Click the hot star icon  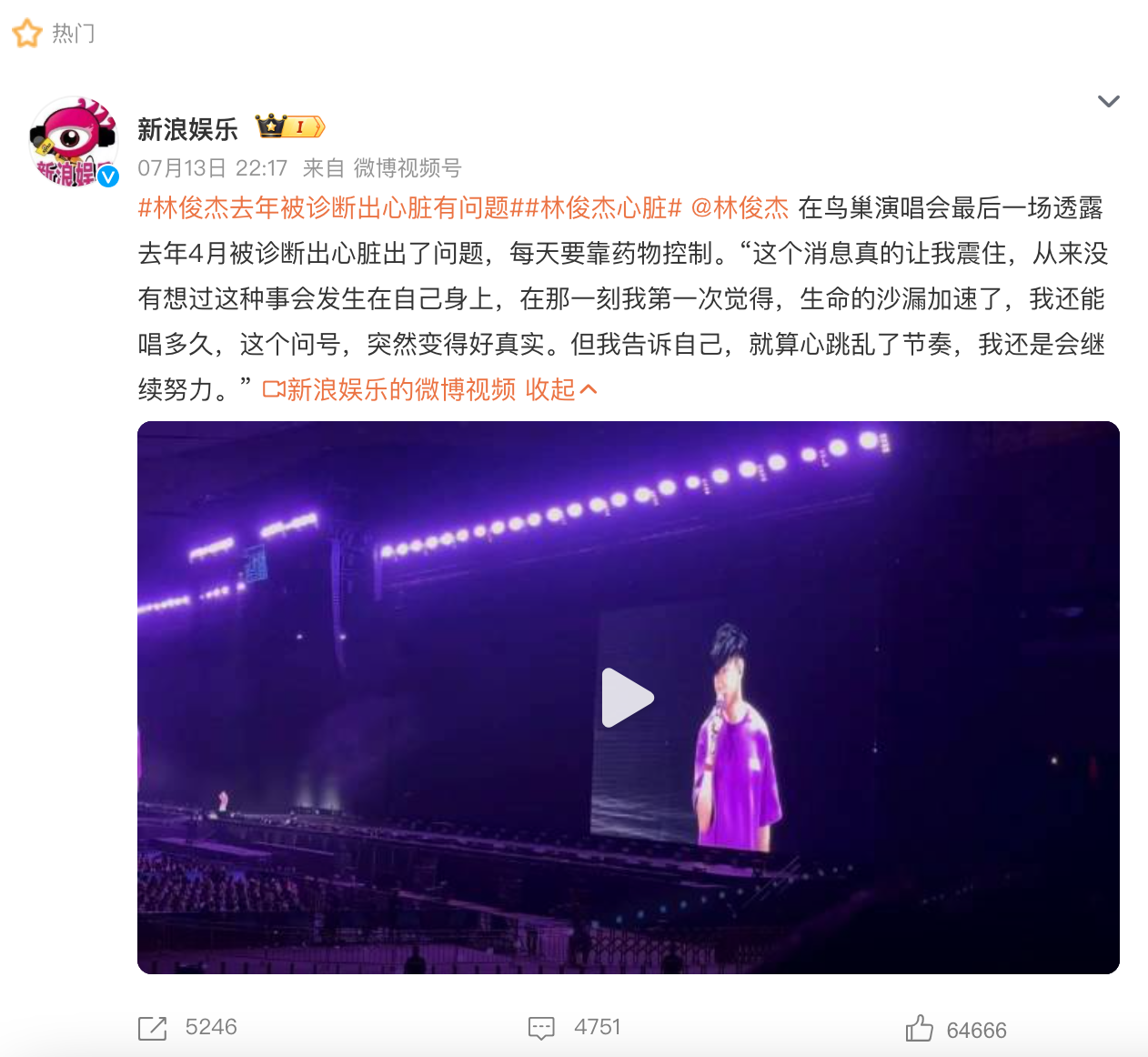27,34
